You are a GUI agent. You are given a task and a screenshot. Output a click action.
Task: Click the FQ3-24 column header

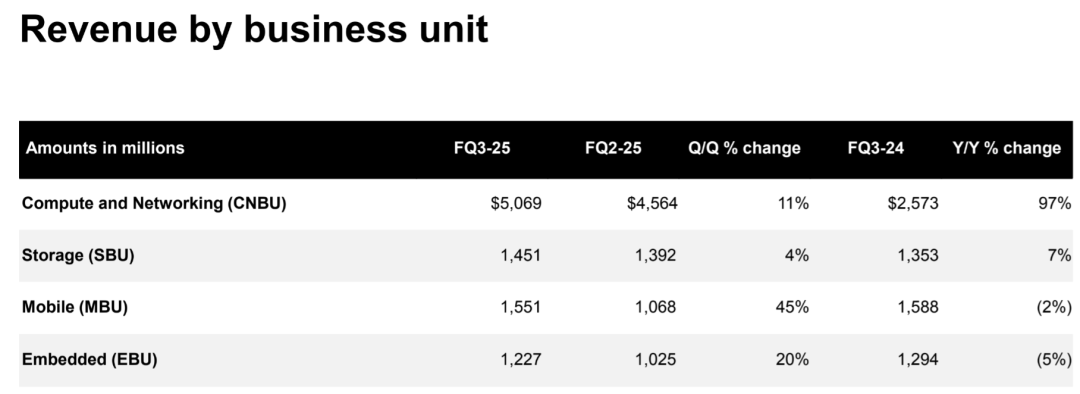(x=876, y=148)
